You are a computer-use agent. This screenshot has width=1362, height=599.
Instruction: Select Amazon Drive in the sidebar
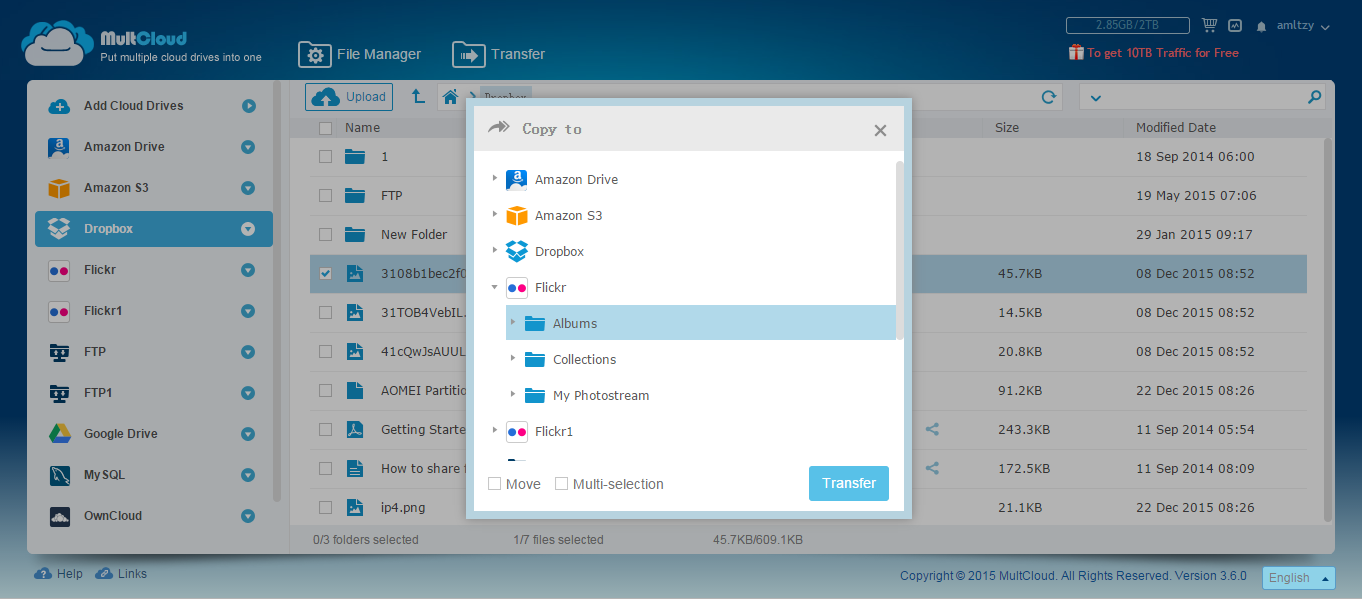click(x=153, y=147)
